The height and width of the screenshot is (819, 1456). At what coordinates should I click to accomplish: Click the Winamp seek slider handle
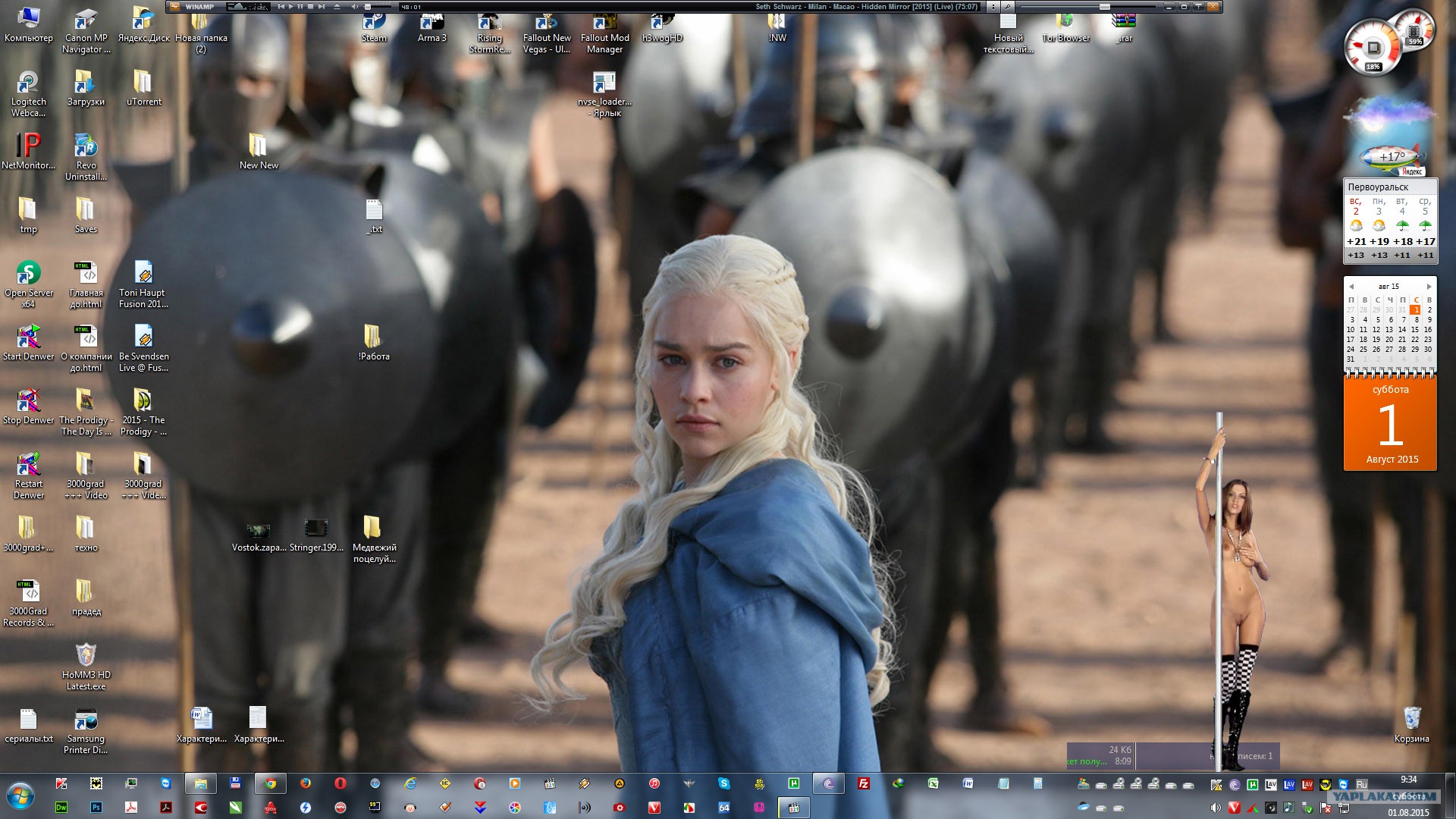[x=1105, y=7]
